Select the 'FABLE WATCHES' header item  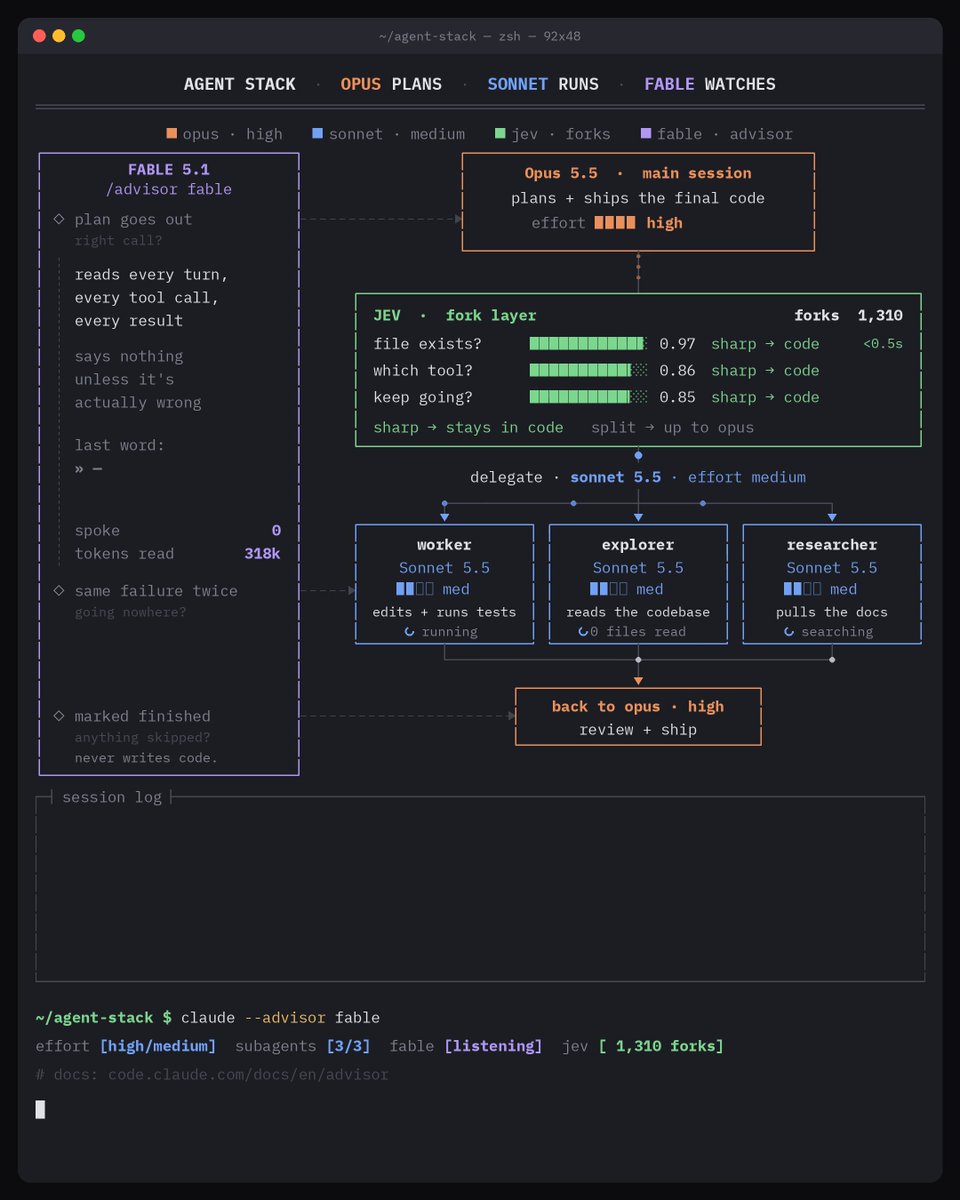click(710, 84)
